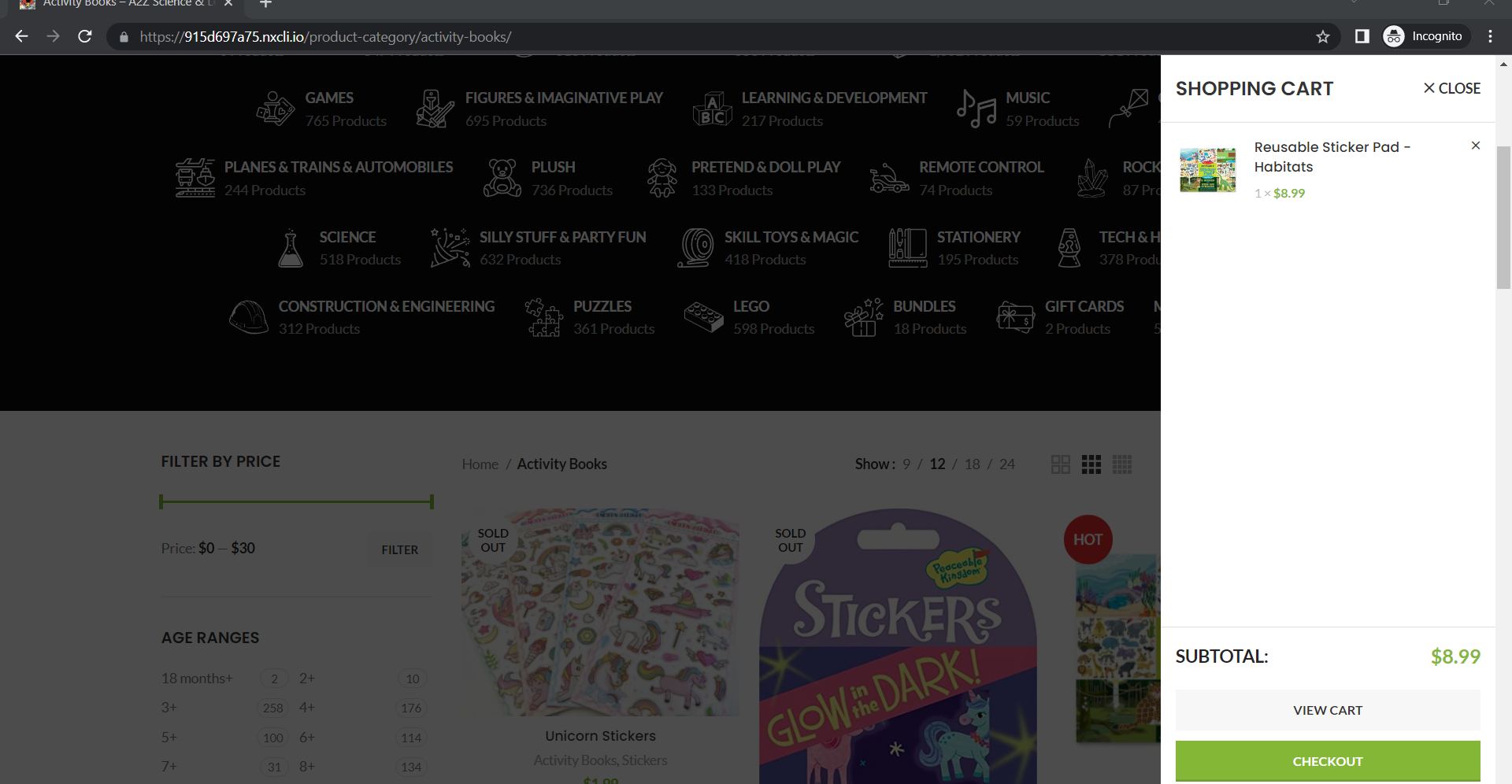1512x784 pixels.
Task: Click the Construction & Engineering hard hat icon
Action: 249,317
